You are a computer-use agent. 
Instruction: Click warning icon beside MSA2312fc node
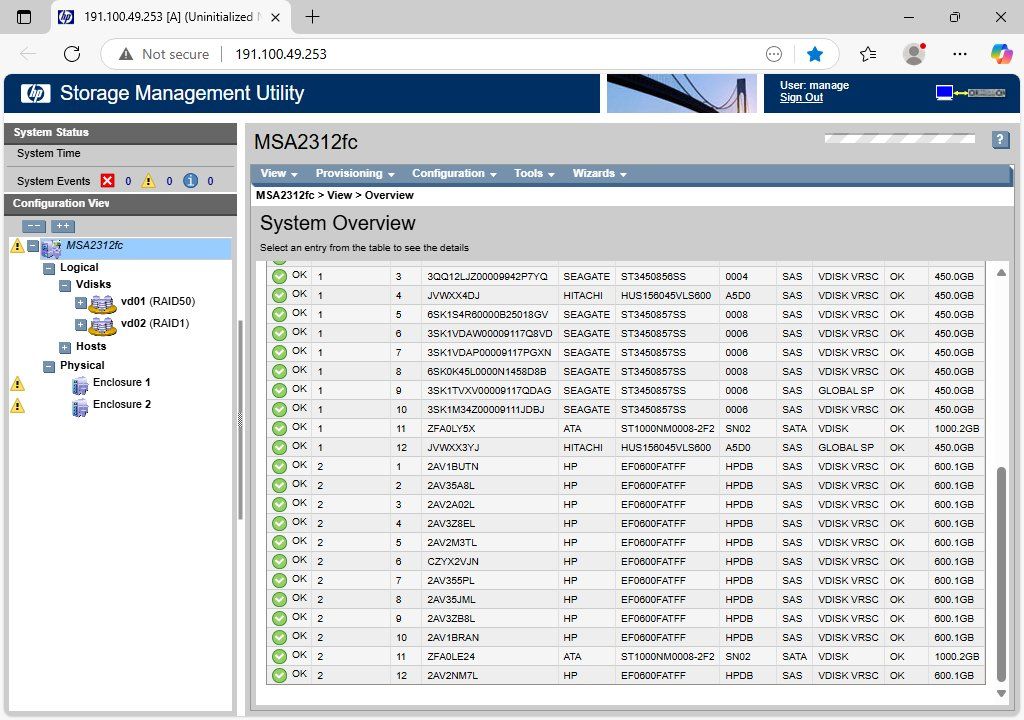pyautogui.click(x=18, y=246)
